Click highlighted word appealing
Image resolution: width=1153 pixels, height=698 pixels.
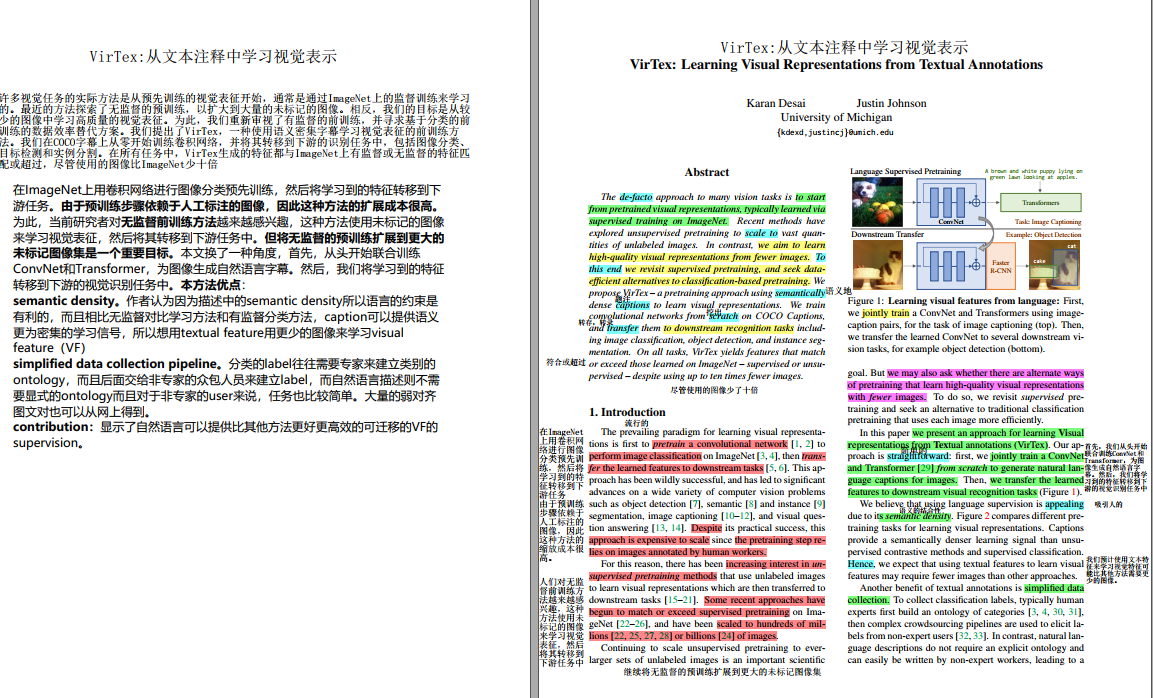(1064, 504)
